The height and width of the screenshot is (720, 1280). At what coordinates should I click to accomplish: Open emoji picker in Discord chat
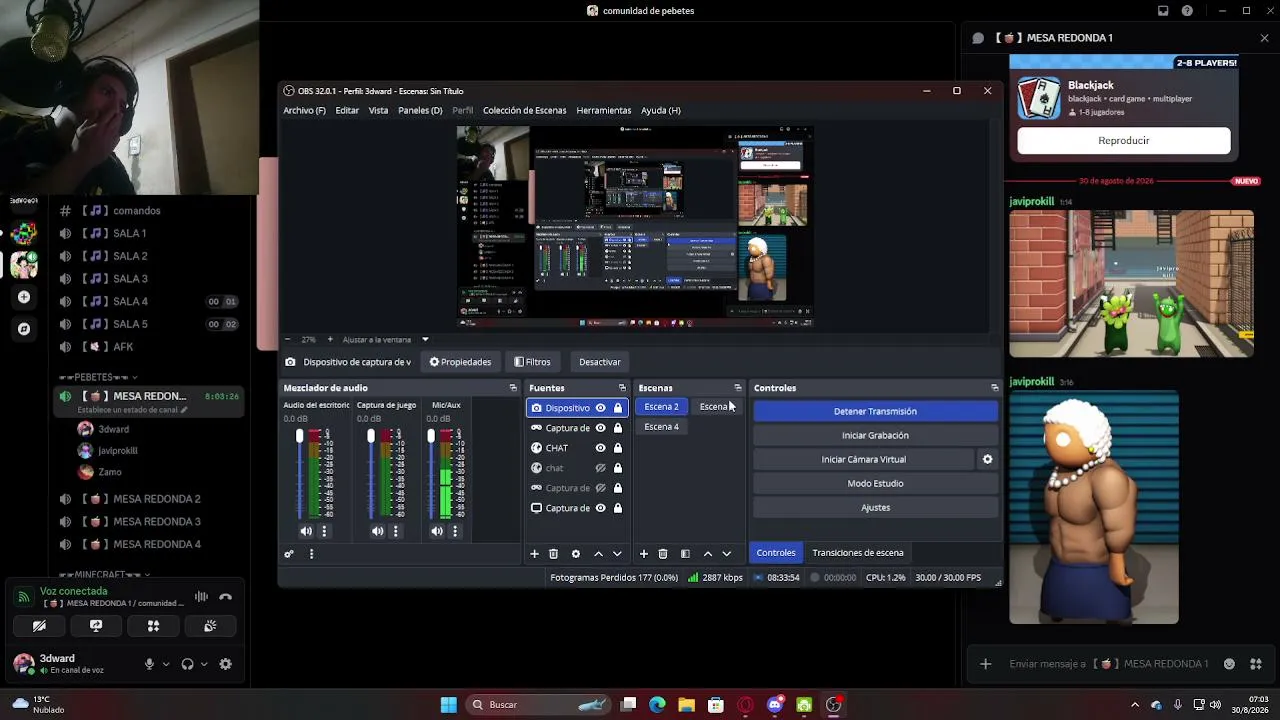pos(1229,664)
